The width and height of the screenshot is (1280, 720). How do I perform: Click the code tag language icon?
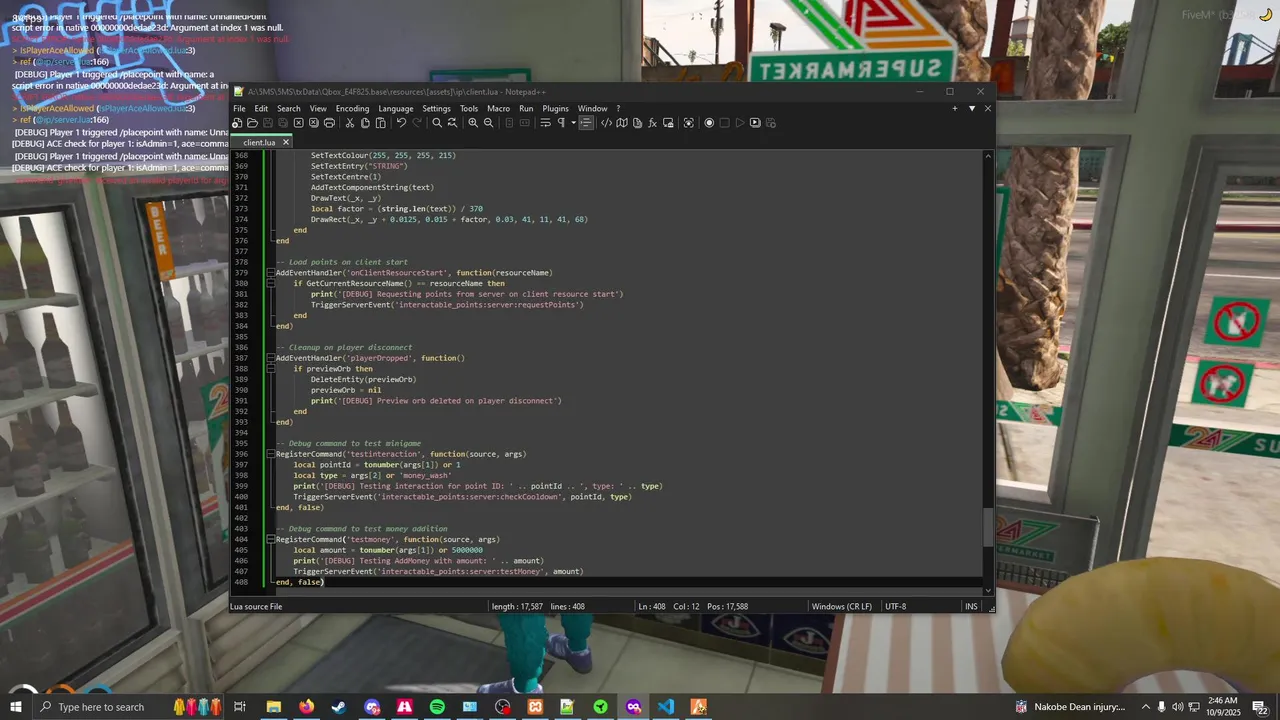(606, 123)
